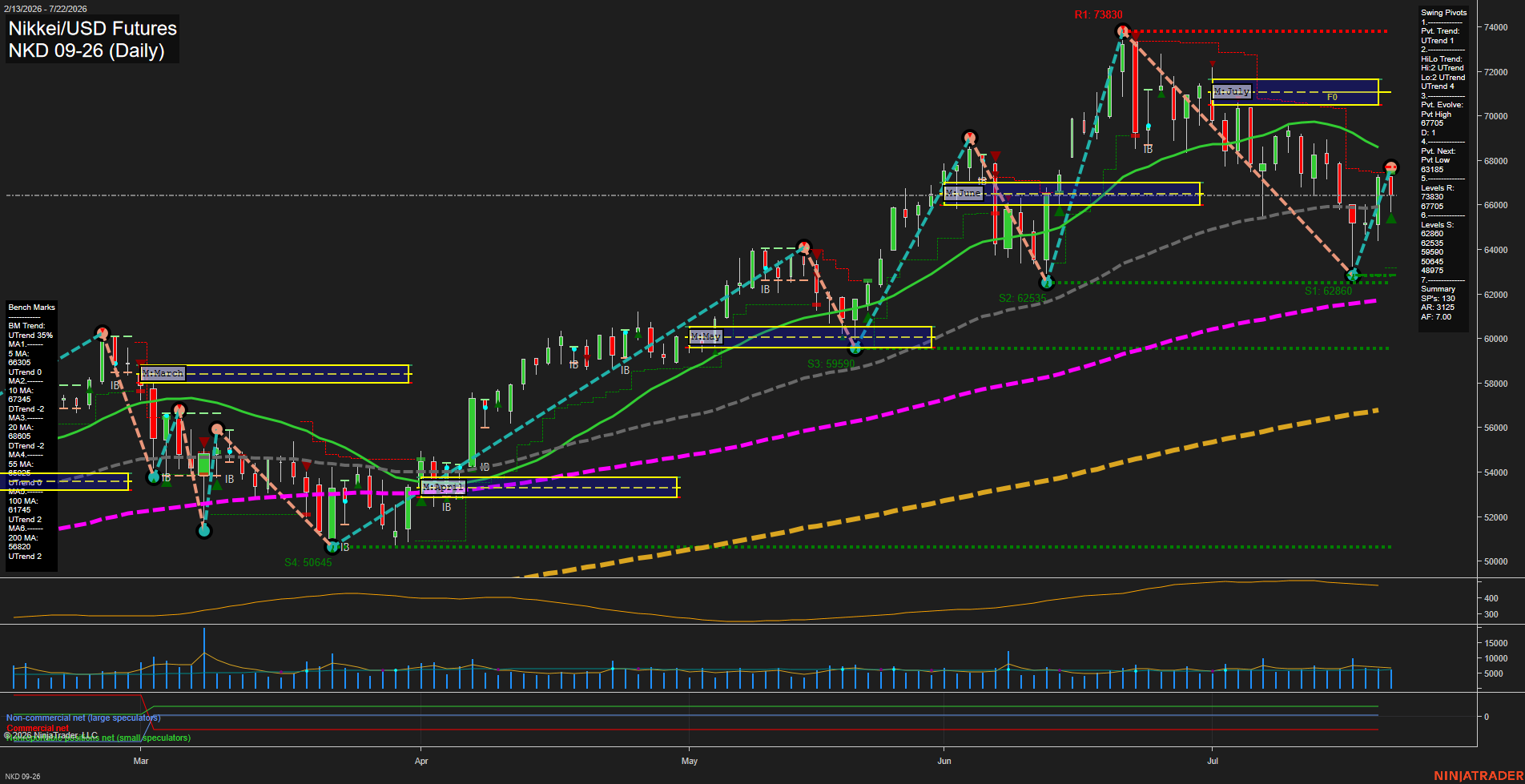This screenshot has width=1525, height=784.
Task: Click '100 MA:' entry in Bench Marks
Action: [22, 501]
